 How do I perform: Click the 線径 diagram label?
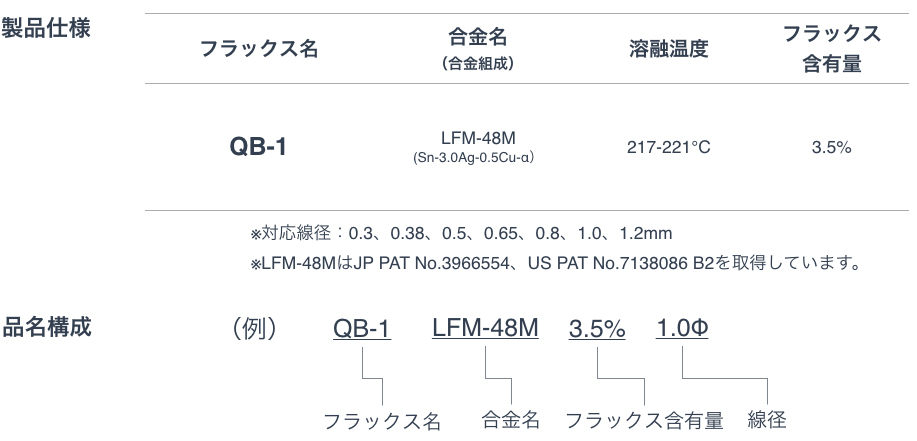point(767,419)
